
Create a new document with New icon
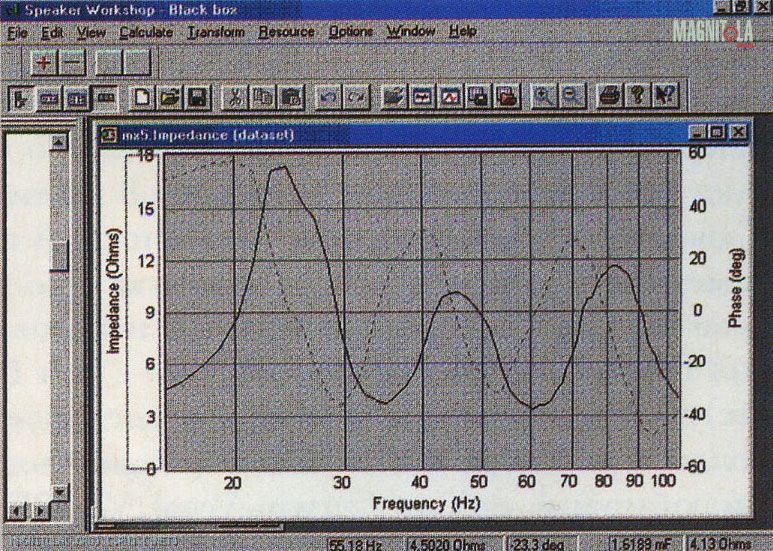point(142,97)
